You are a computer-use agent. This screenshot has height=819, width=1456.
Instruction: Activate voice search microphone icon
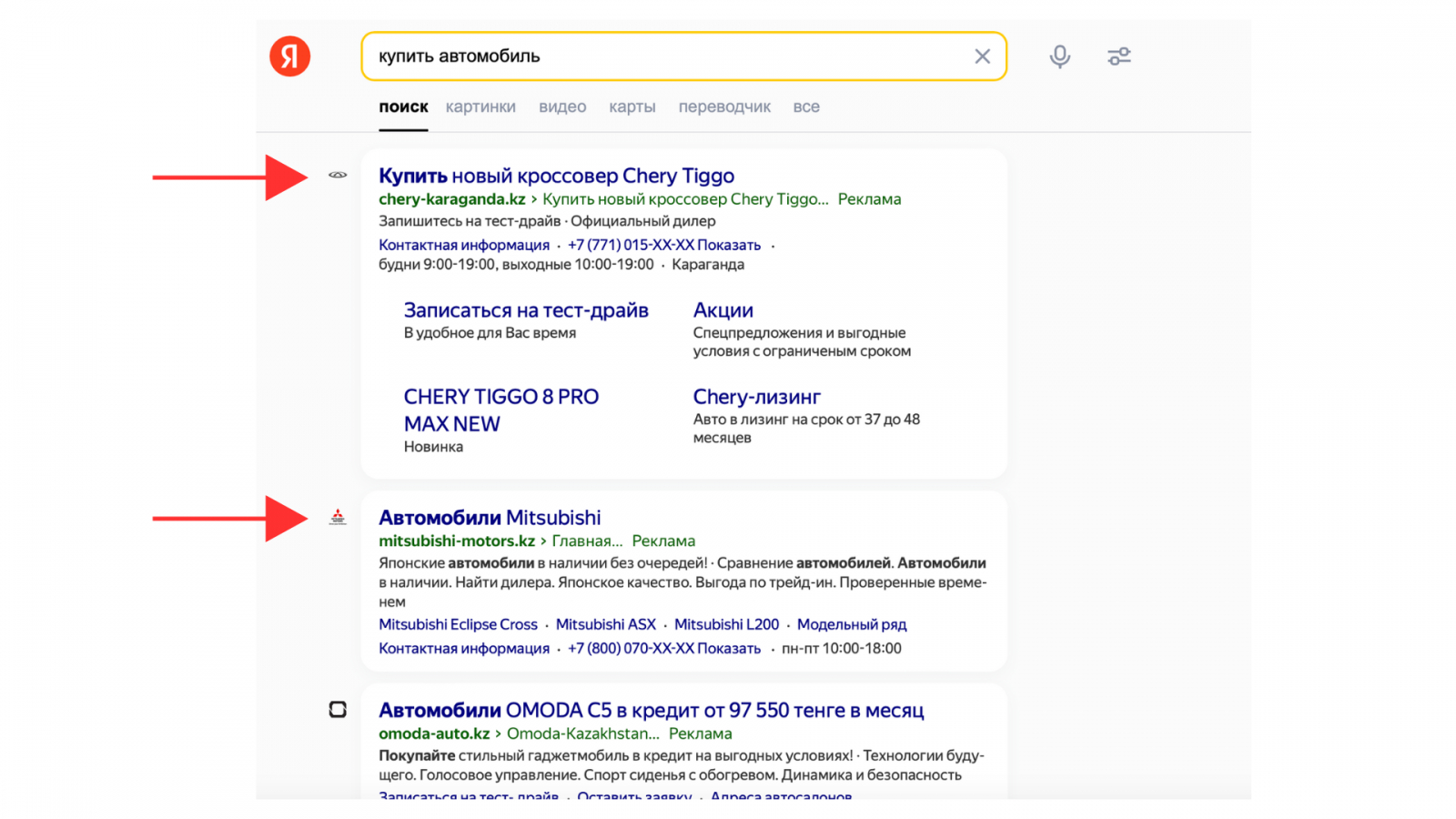pos(1059,56)
